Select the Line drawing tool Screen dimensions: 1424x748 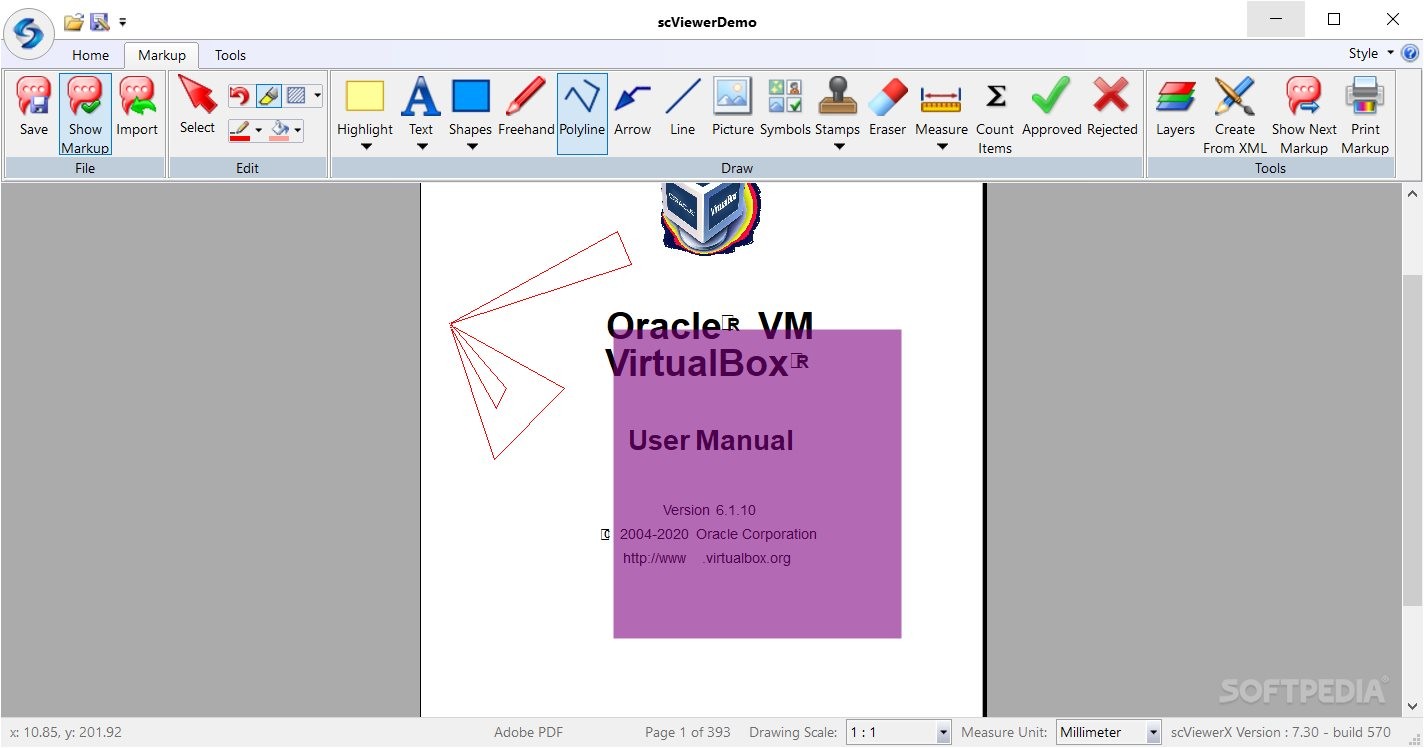coord(683,107)
